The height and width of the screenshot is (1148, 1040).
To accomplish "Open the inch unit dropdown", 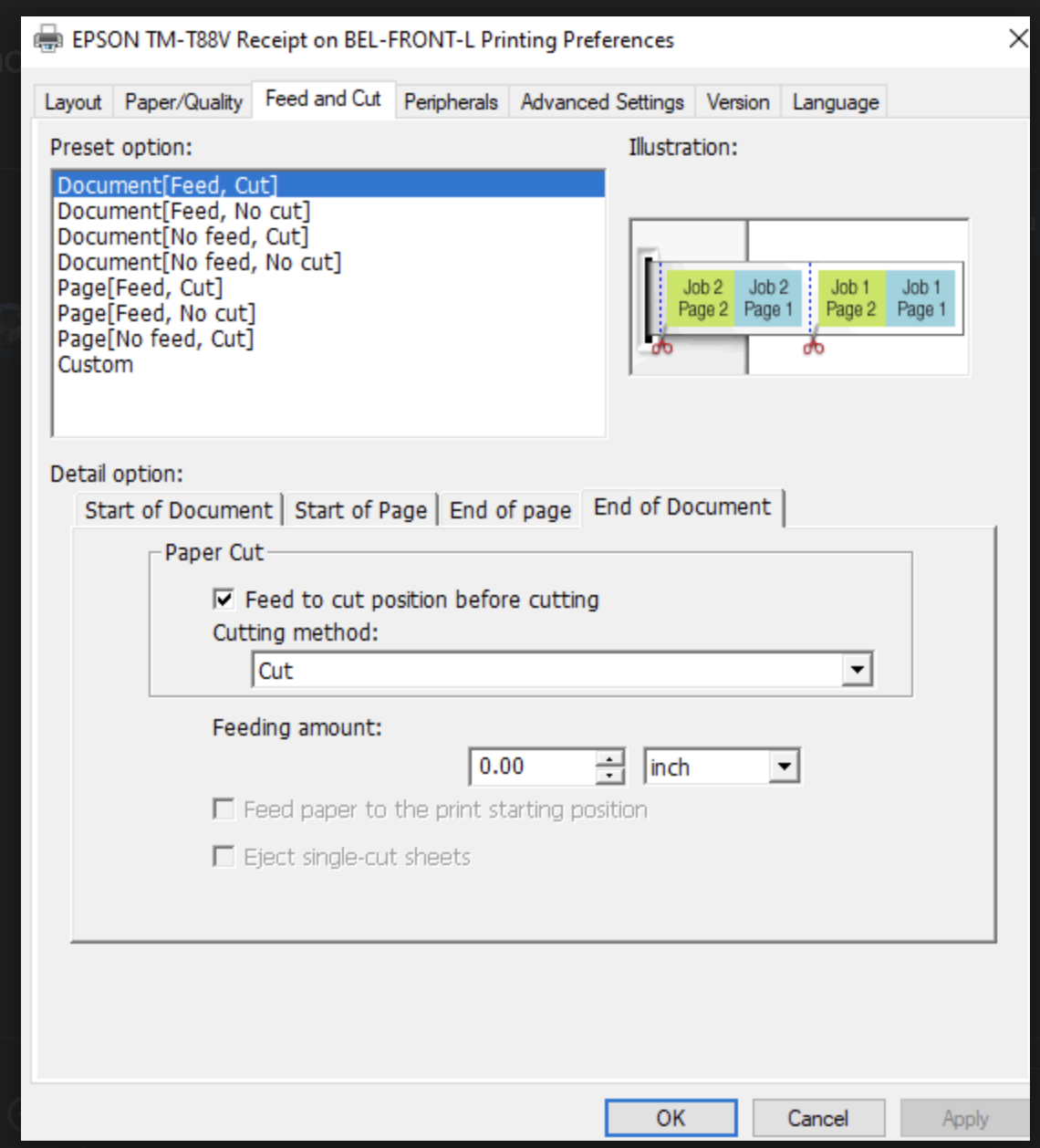I will tap(722, 767).
